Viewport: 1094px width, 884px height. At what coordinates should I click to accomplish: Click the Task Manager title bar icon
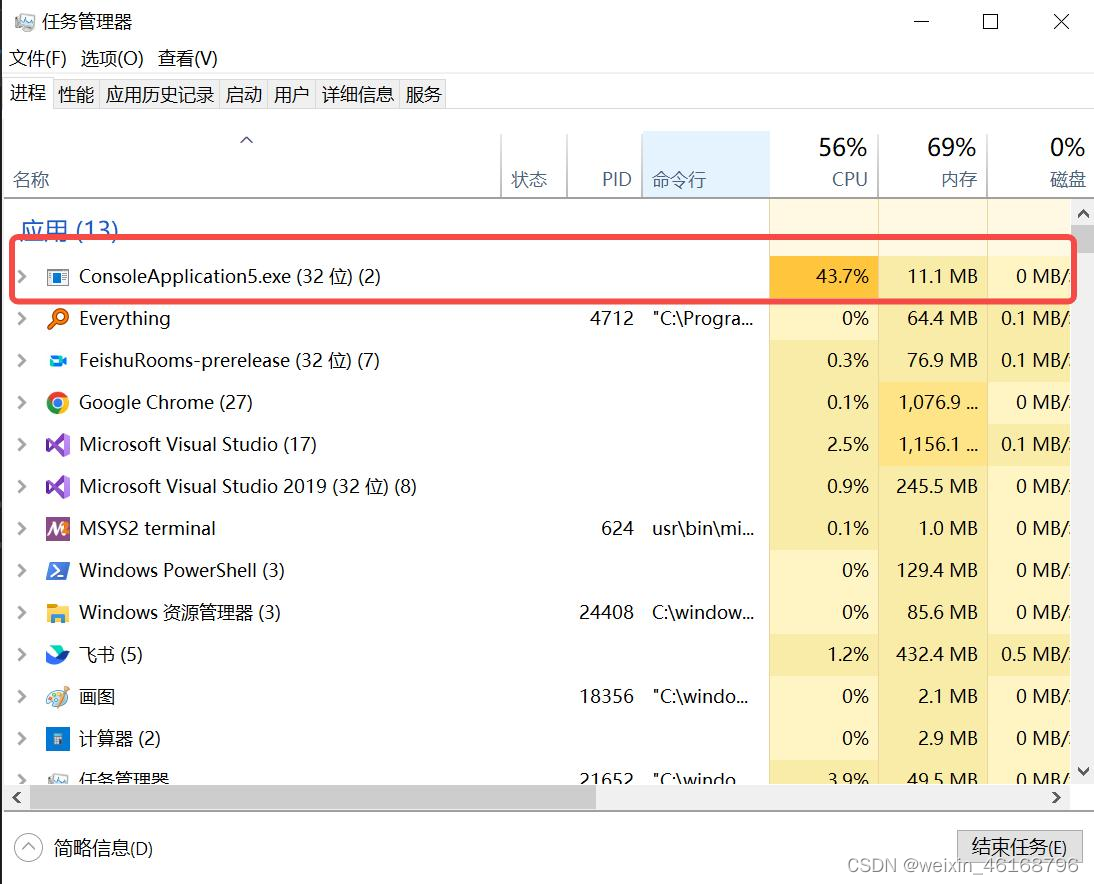(x=24, y=22)
